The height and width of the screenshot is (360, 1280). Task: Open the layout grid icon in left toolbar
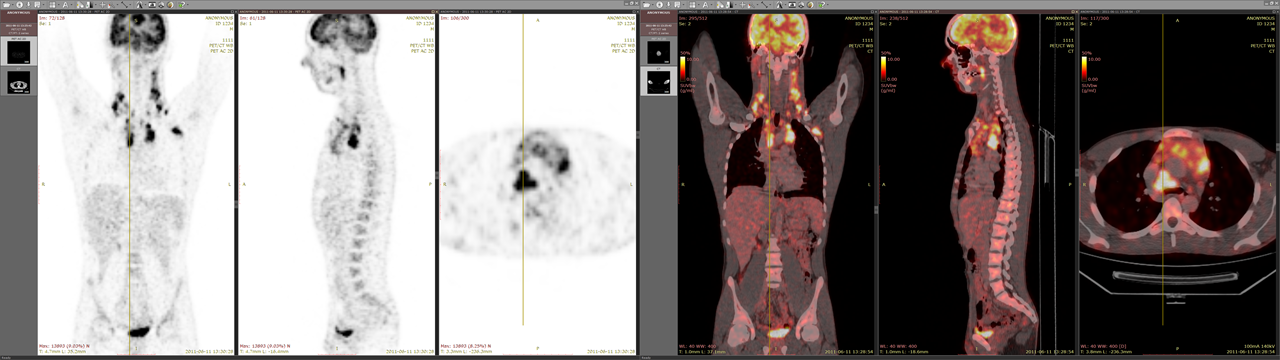(x=52, y=4)
